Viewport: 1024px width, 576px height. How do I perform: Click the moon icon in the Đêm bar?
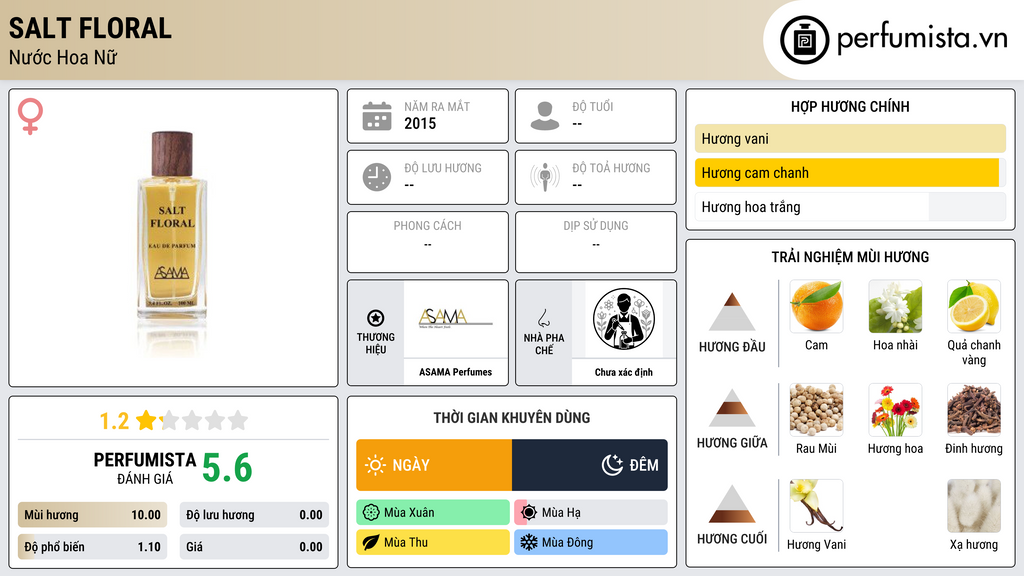tap(612, 465)
